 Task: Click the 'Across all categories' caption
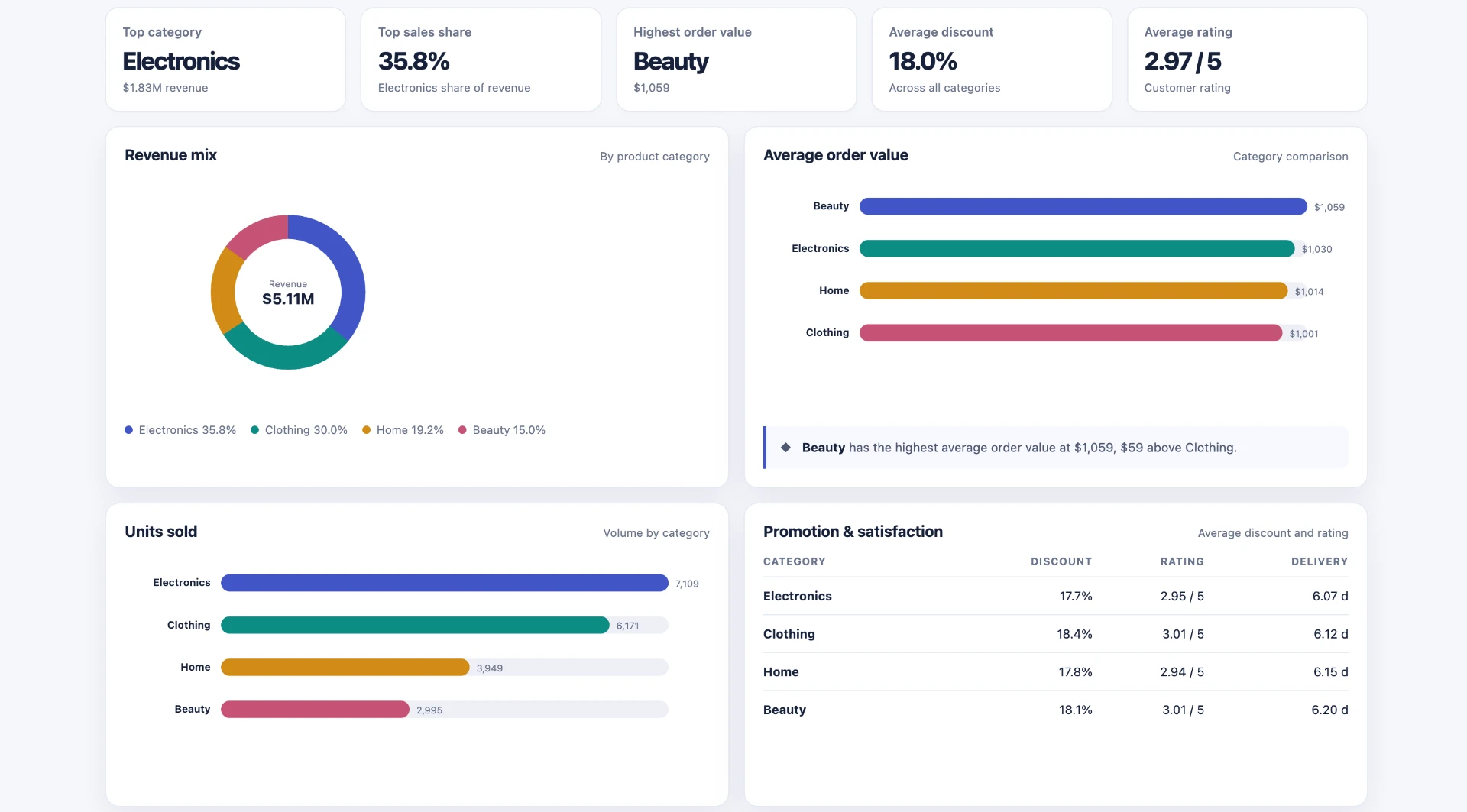click(944, 88)
